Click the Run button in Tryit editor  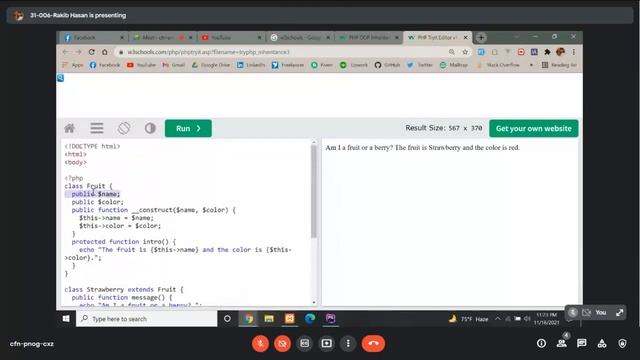188,128
